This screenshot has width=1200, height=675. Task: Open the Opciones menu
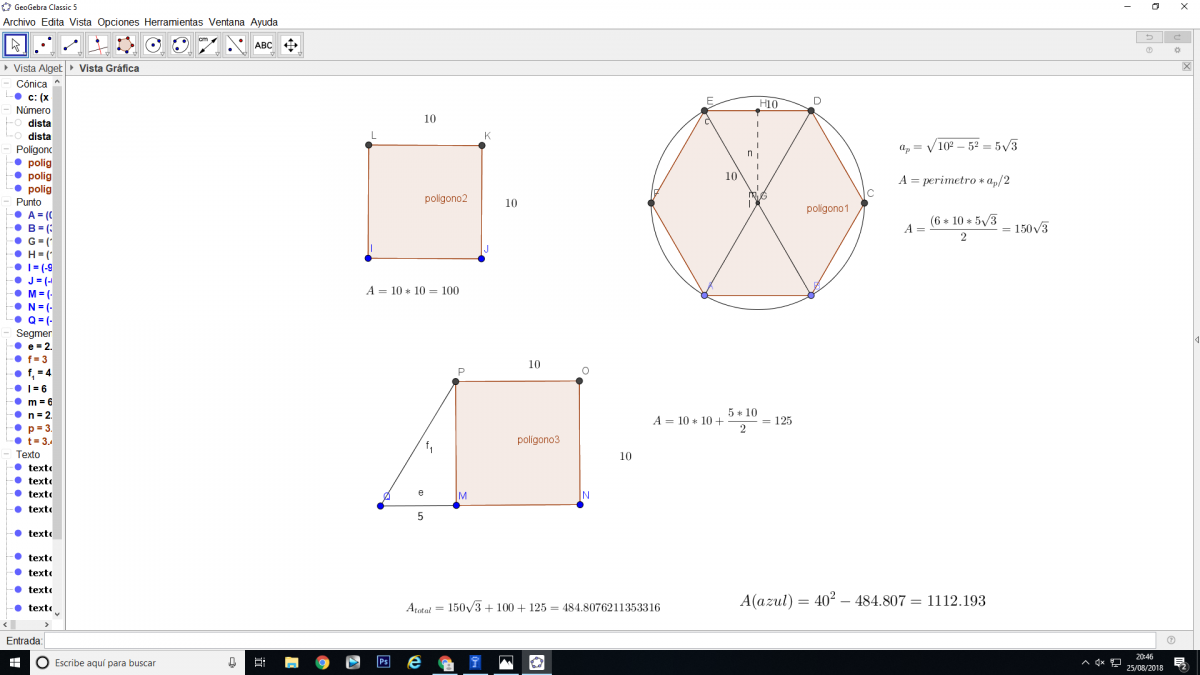(118, 21)
